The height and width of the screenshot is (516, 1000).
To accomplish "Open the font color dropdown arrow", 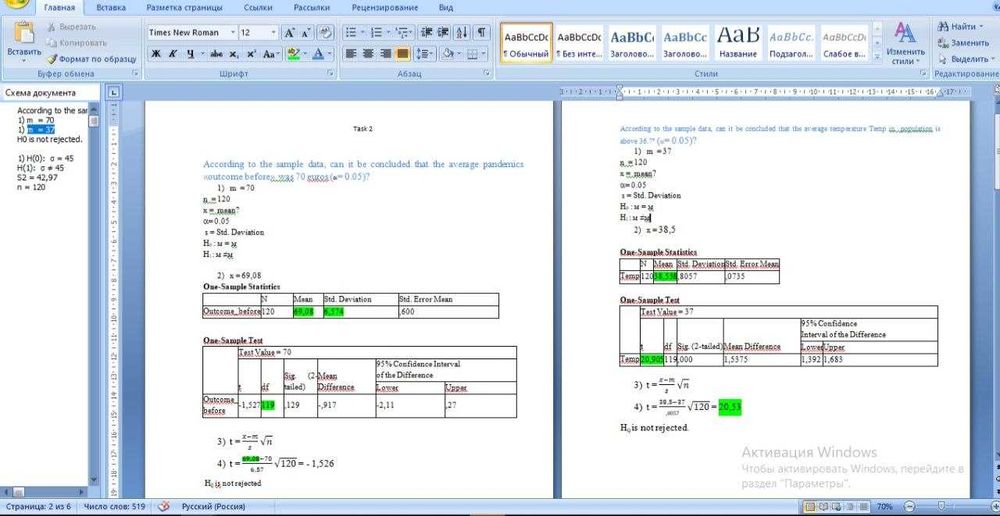I will tap(329, 54).
